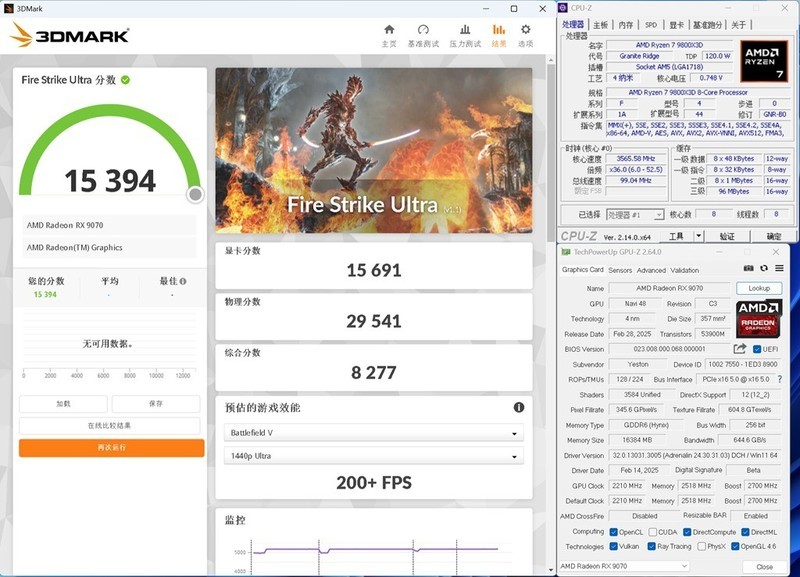Take a GPU-Z screenshot with the camera icon
This screenshot has width=800, height=577.
tap(748, 268)
